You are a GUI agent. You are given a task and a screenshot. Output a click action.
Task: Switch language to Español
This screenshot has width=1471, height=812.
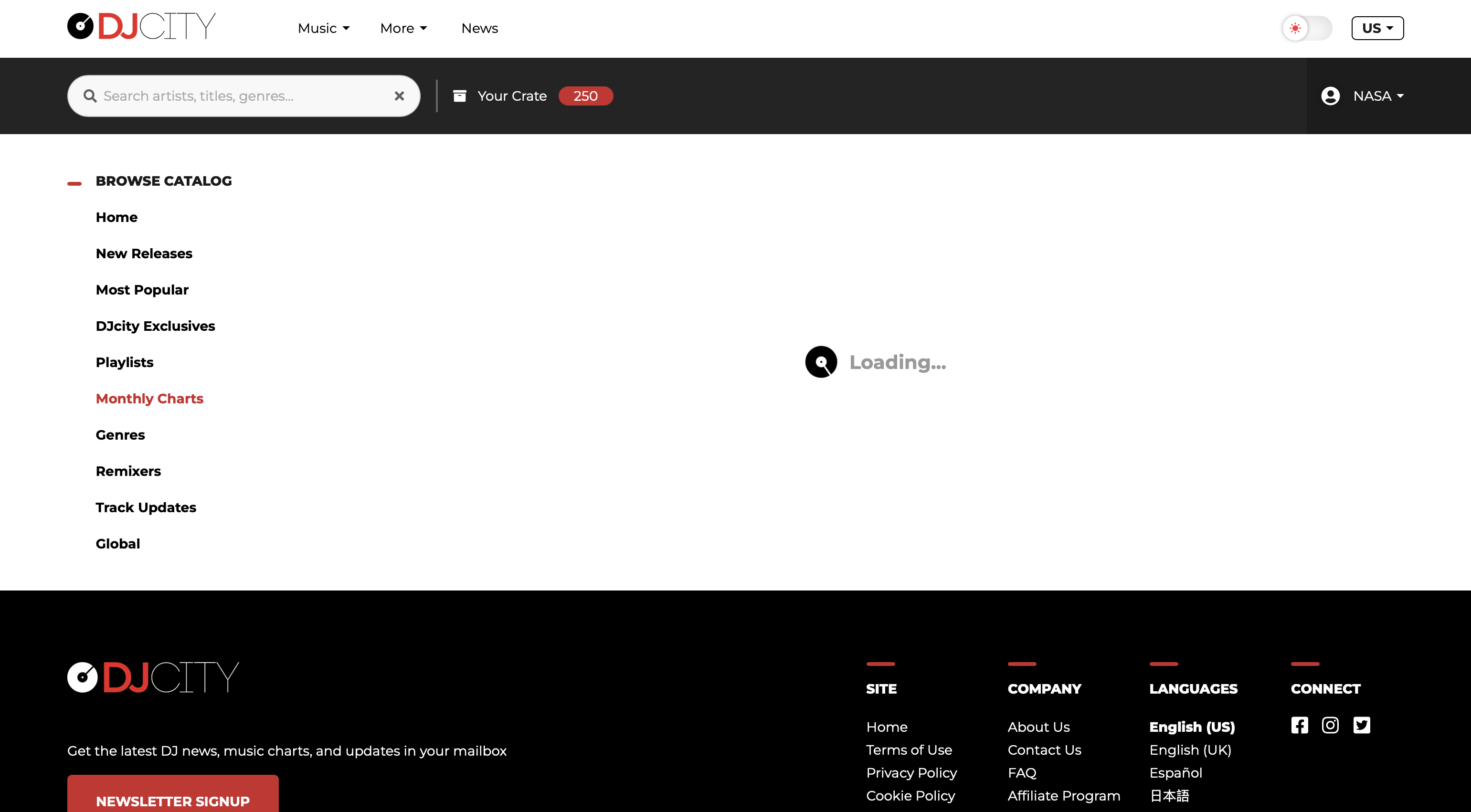click(x=1175, y=772)
